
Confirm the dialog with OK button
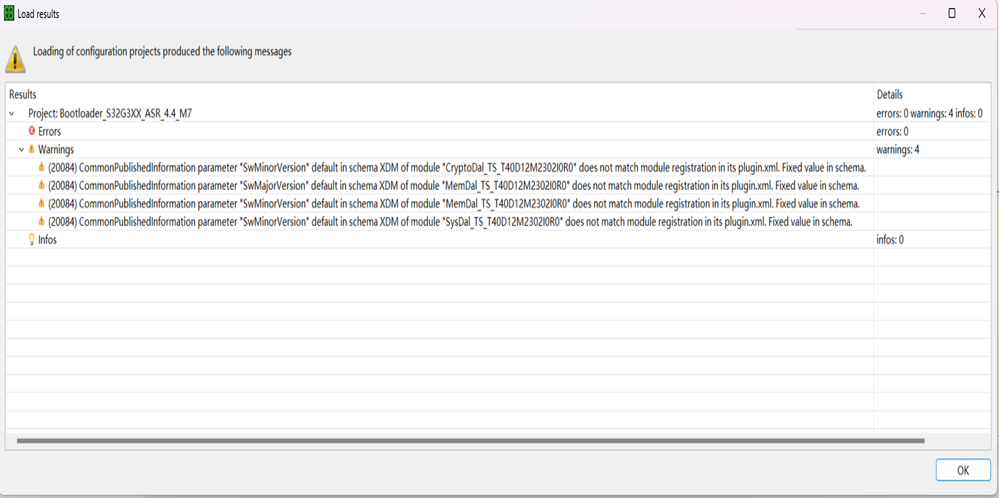(x=963, y=470)
